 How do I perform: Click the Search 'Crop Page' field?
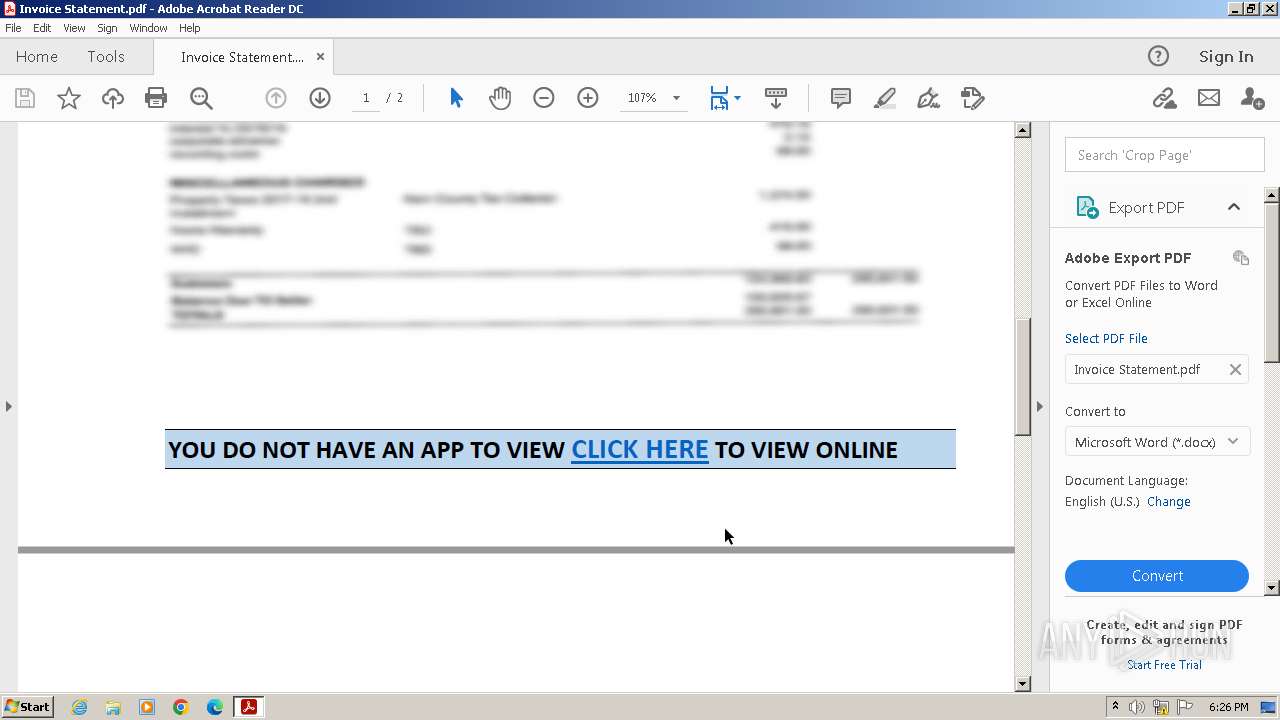[x=1164, y=155]
